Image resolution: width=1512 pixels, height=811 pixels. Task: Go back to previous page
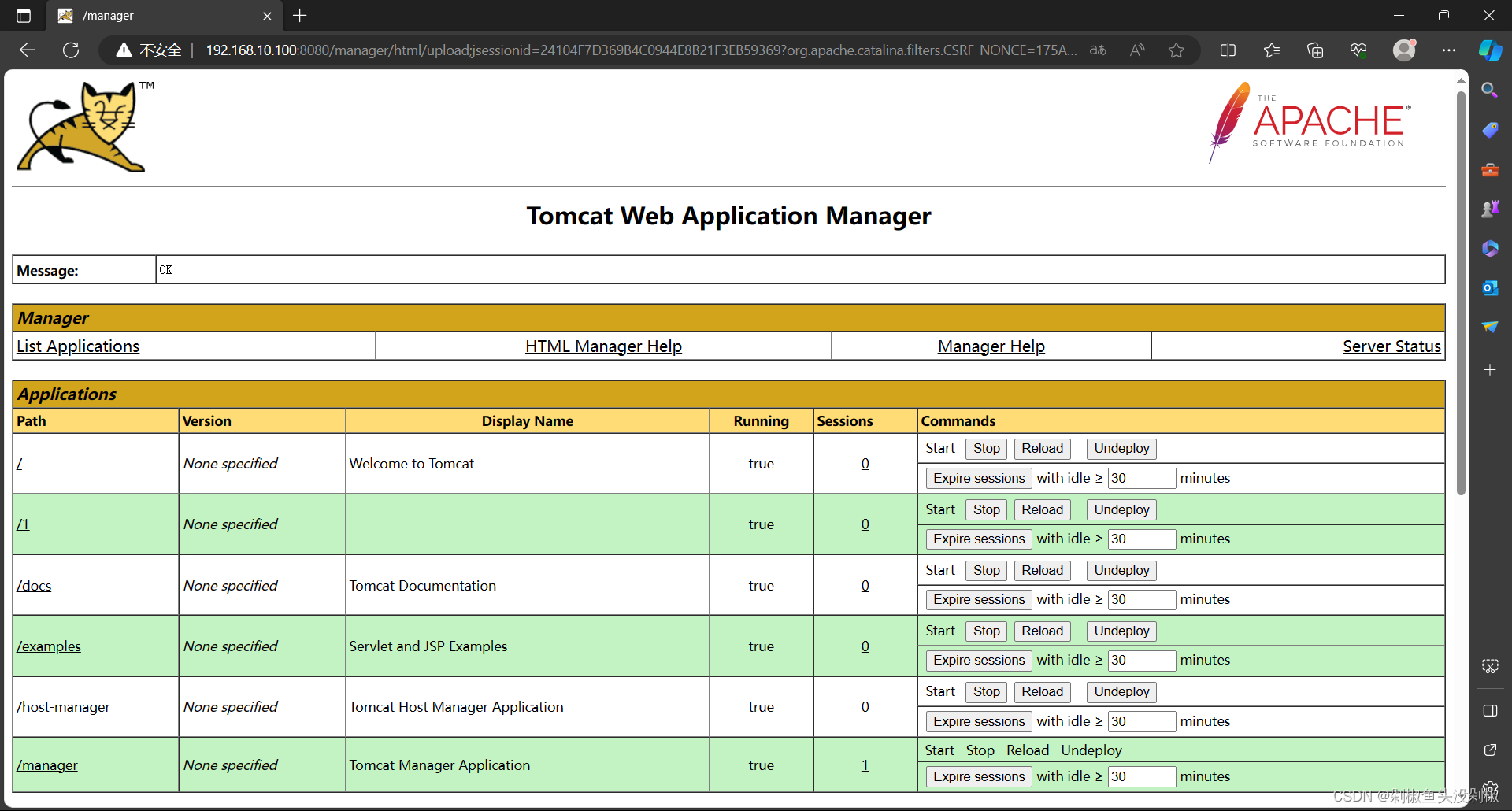(28, 50)
